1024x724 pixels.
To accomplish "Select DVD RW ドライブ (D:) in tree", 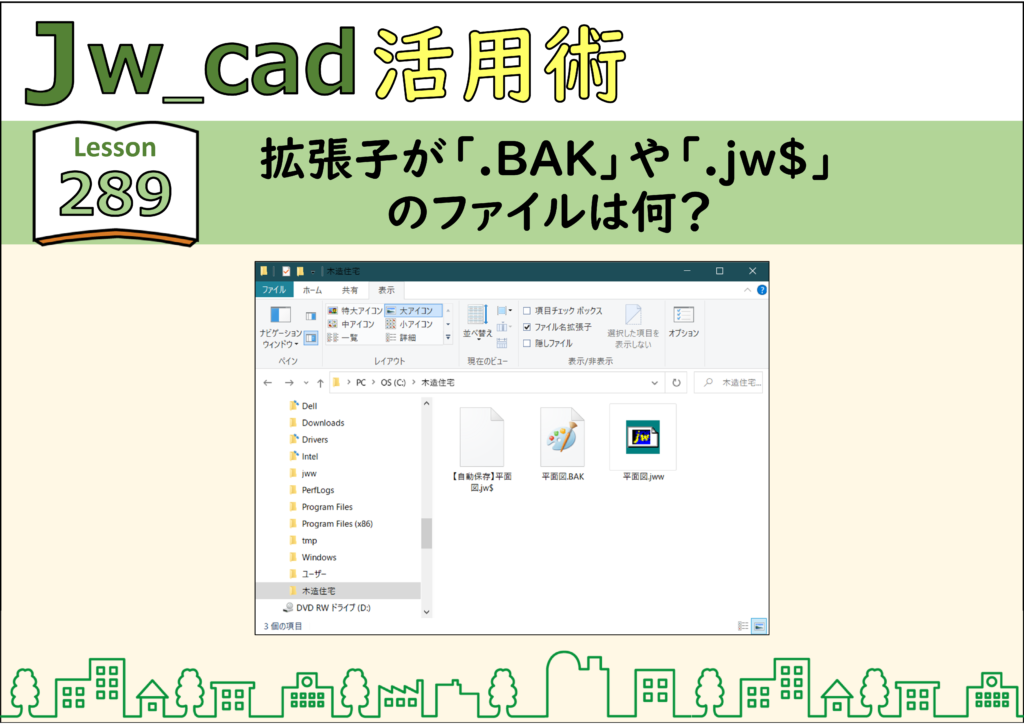I will tap(333, 608).
